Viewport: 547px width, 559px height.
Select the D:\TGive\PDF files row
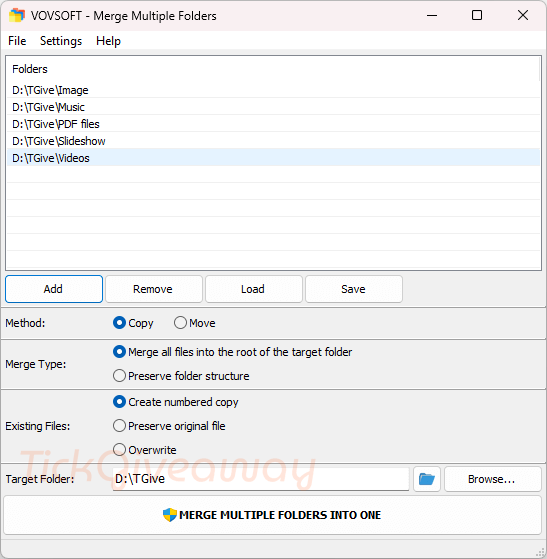[274, 124]
